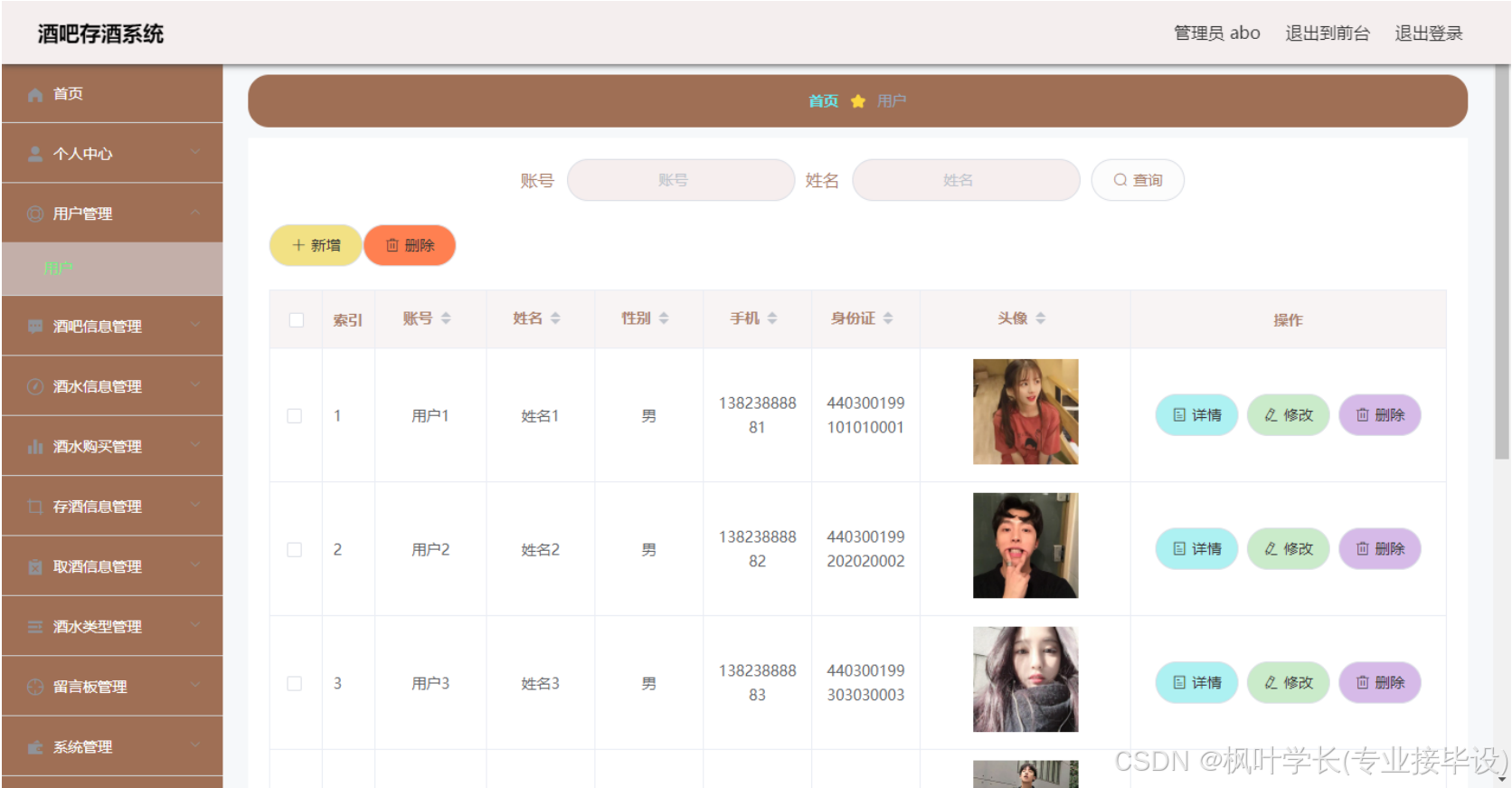This screenshot has height=788, width=1512.
Task: Expand the 存酒信息管理 chevron
Action: point(195,506)
